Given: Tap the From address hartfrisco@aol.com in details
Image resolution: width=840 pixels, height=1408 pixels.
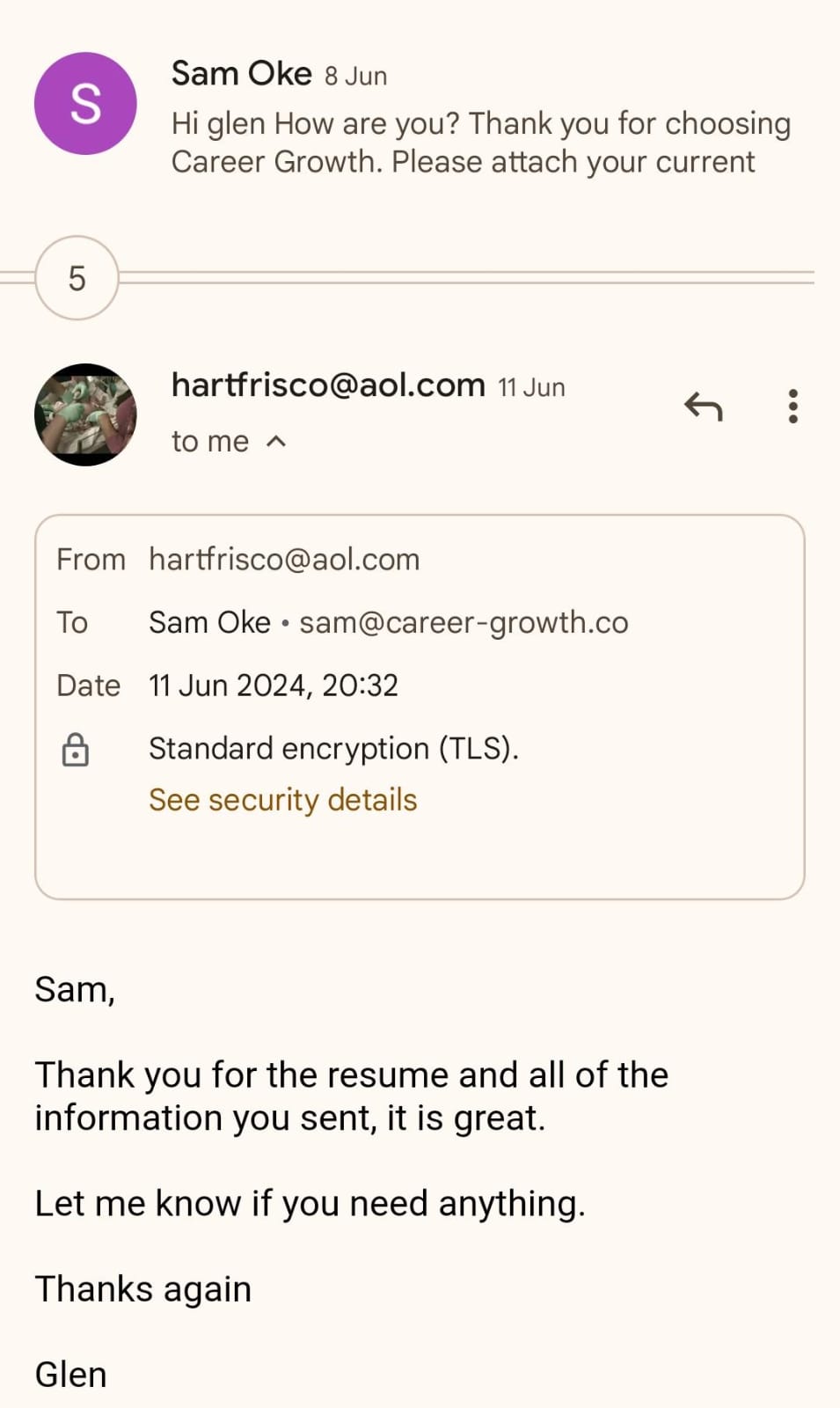Looking at the screenshot, I should point(284,560).
